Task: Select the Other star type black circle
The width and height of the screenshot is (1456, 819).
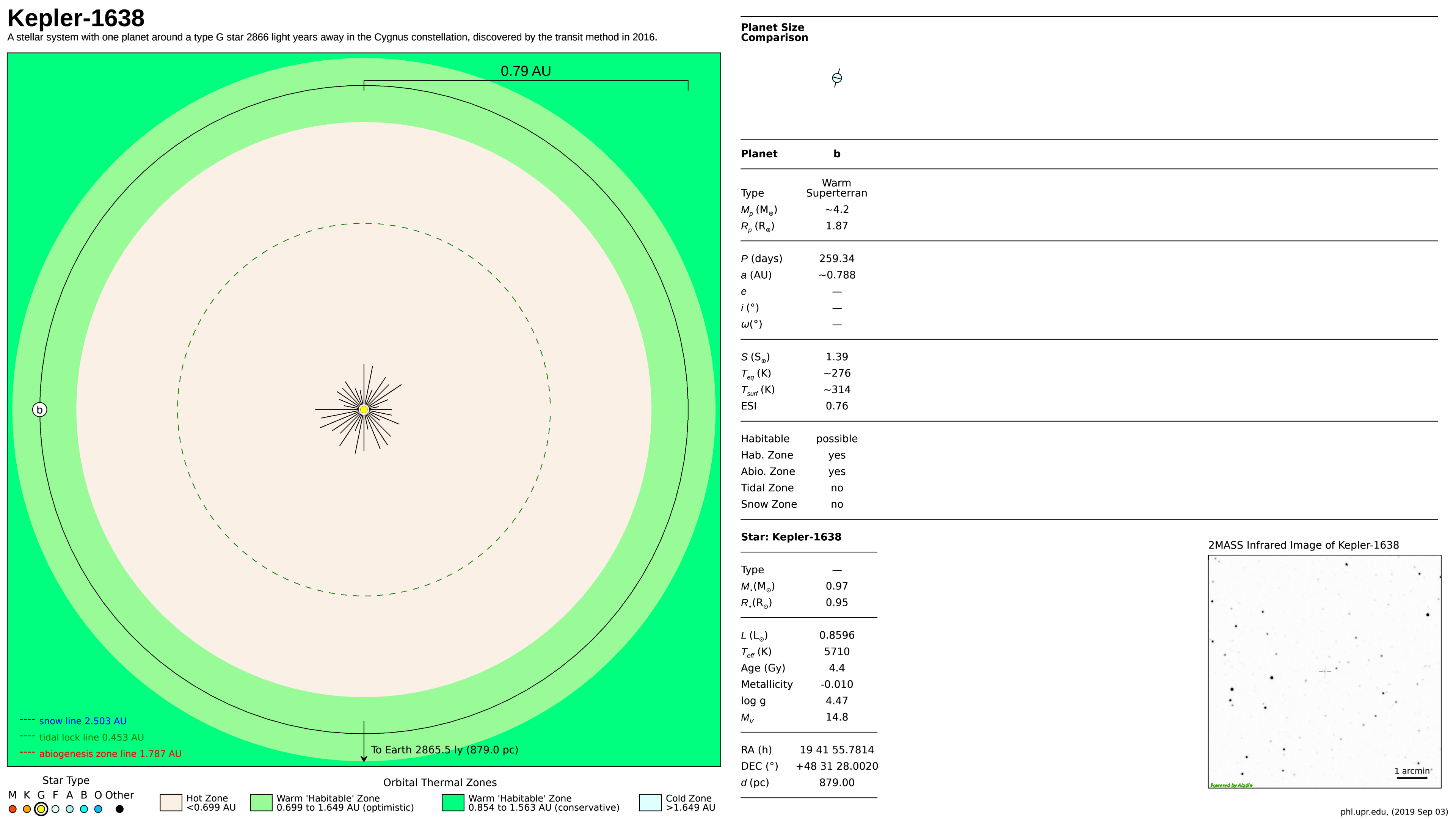Action: (119, 809)
